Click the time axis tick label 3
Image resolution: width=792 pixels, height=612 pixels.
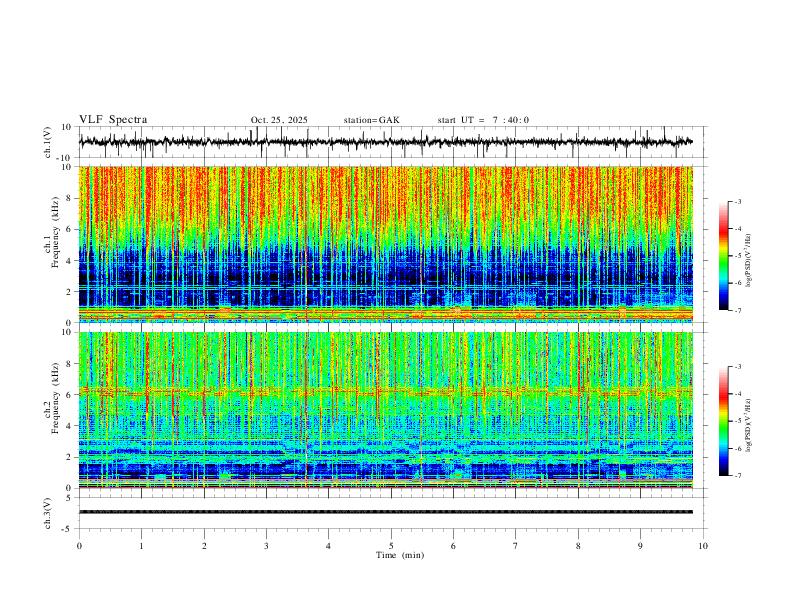(266, 546)
